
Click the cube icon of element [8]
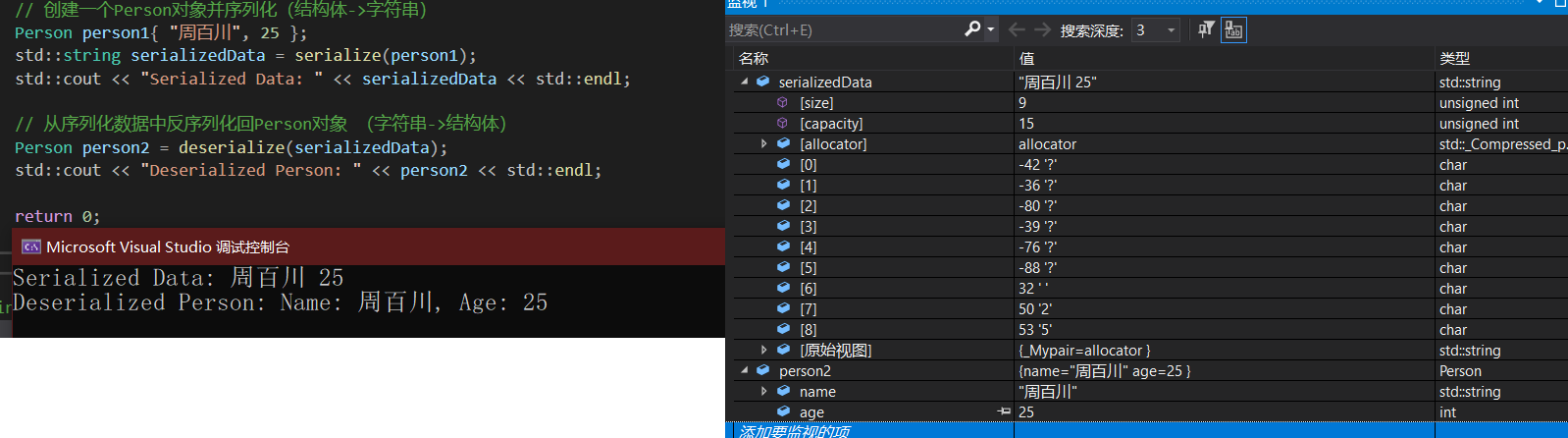point(783,330)
